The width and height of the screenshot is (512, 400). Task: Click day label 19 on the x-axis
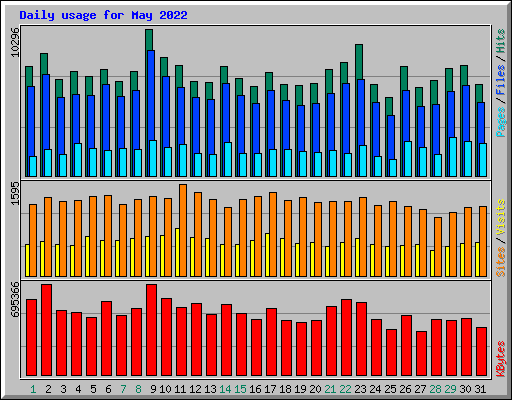[300, 389]
